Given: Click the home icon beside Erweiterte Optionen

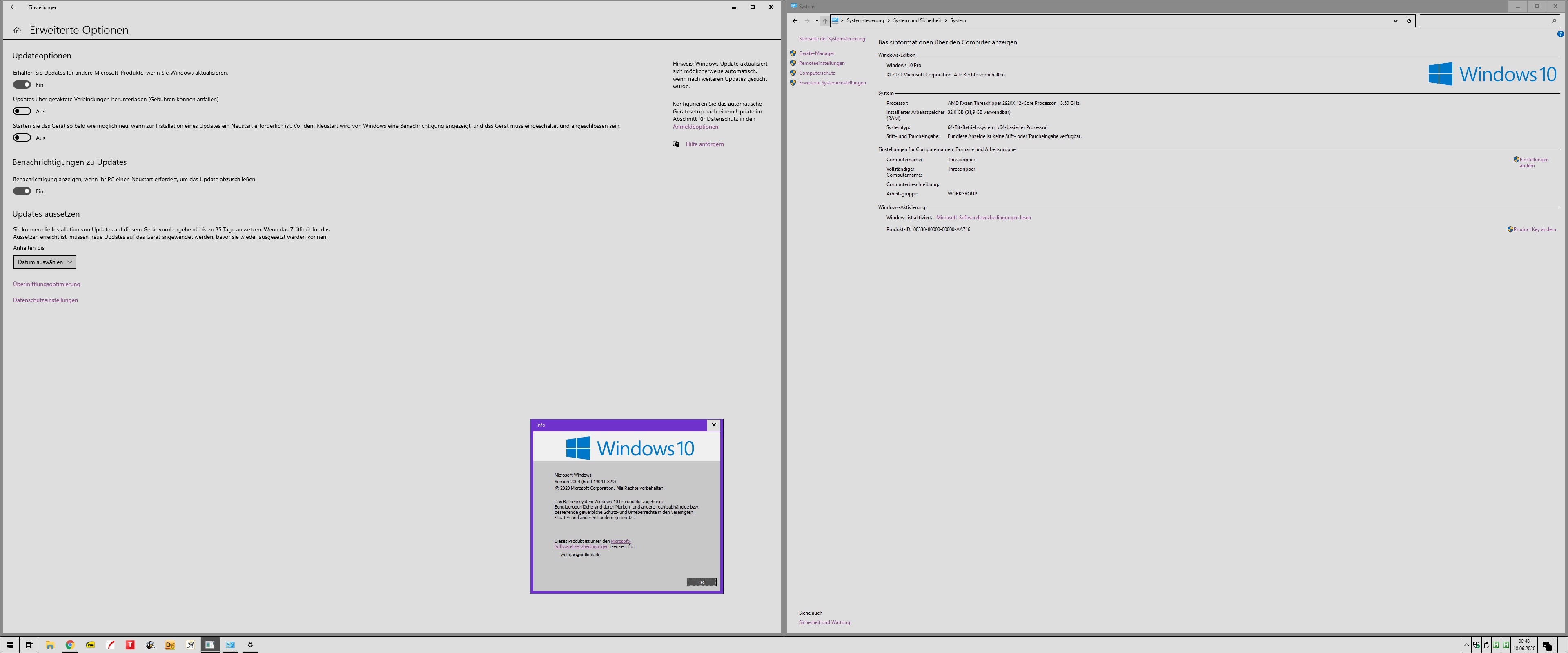Looking at the screenshot, I should (17, 31).
